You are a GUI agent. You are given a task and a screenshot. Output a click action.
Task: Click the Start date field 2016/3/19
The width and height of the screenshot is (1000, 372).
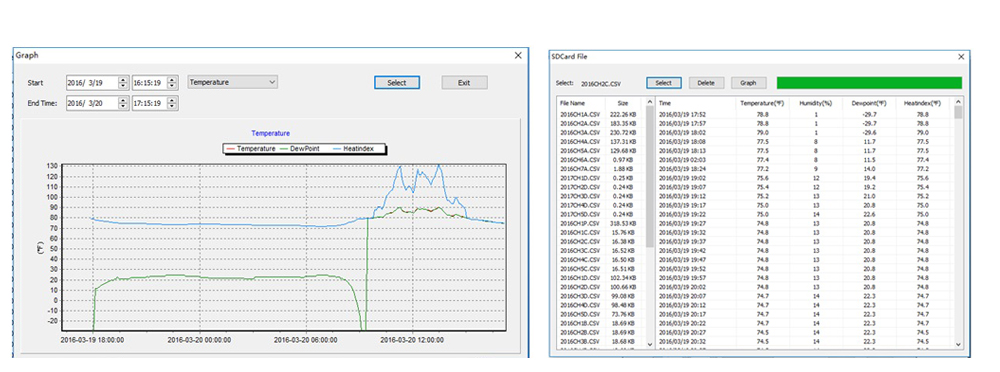pyautogui.click(x=92, y=82)
